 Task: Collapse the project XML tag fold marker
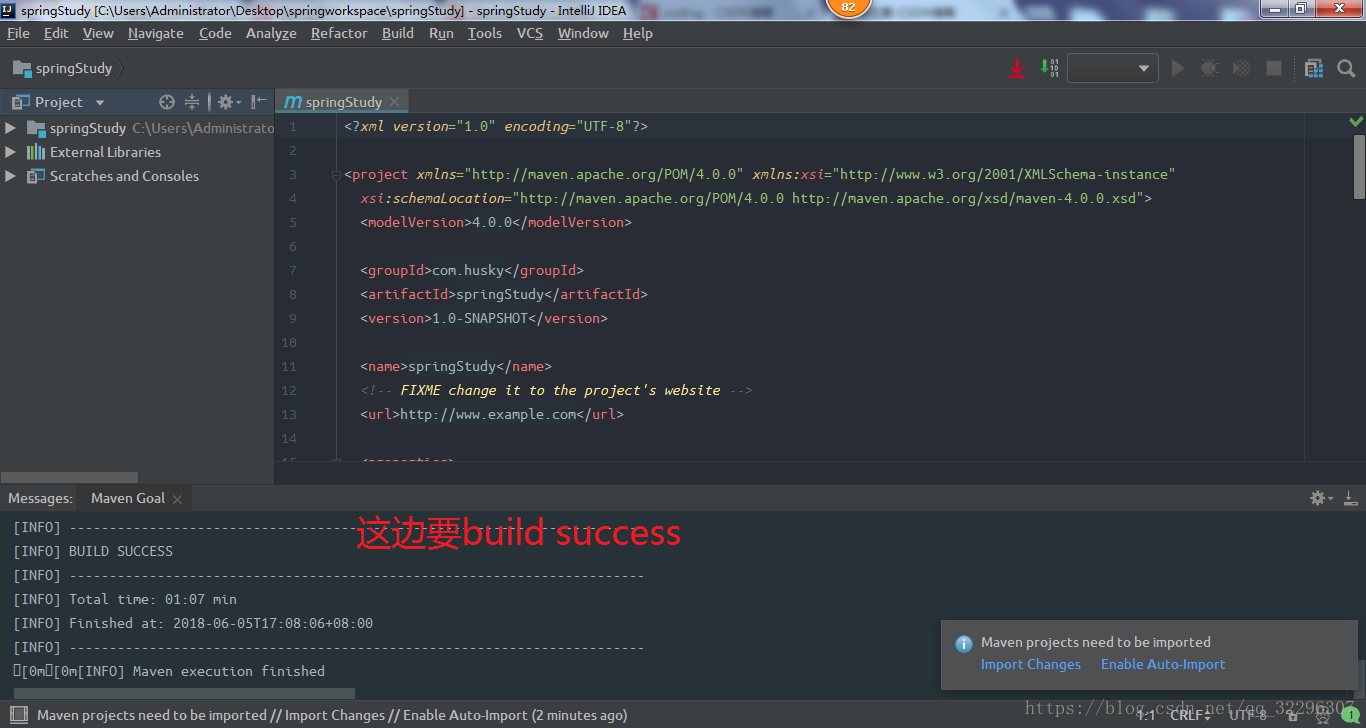tap(336, 174)
